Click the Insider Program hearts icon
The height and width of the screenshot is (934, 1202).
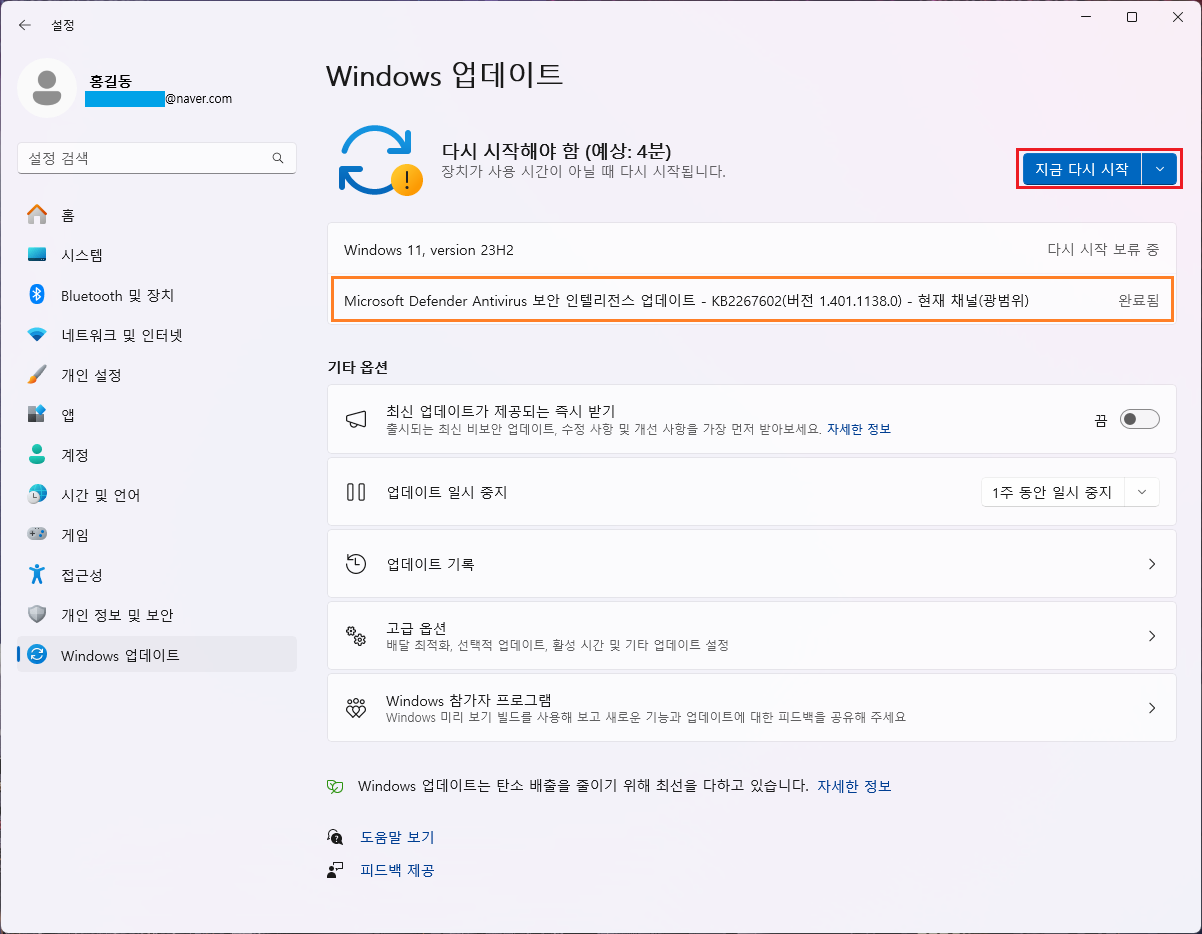point(356,708)
